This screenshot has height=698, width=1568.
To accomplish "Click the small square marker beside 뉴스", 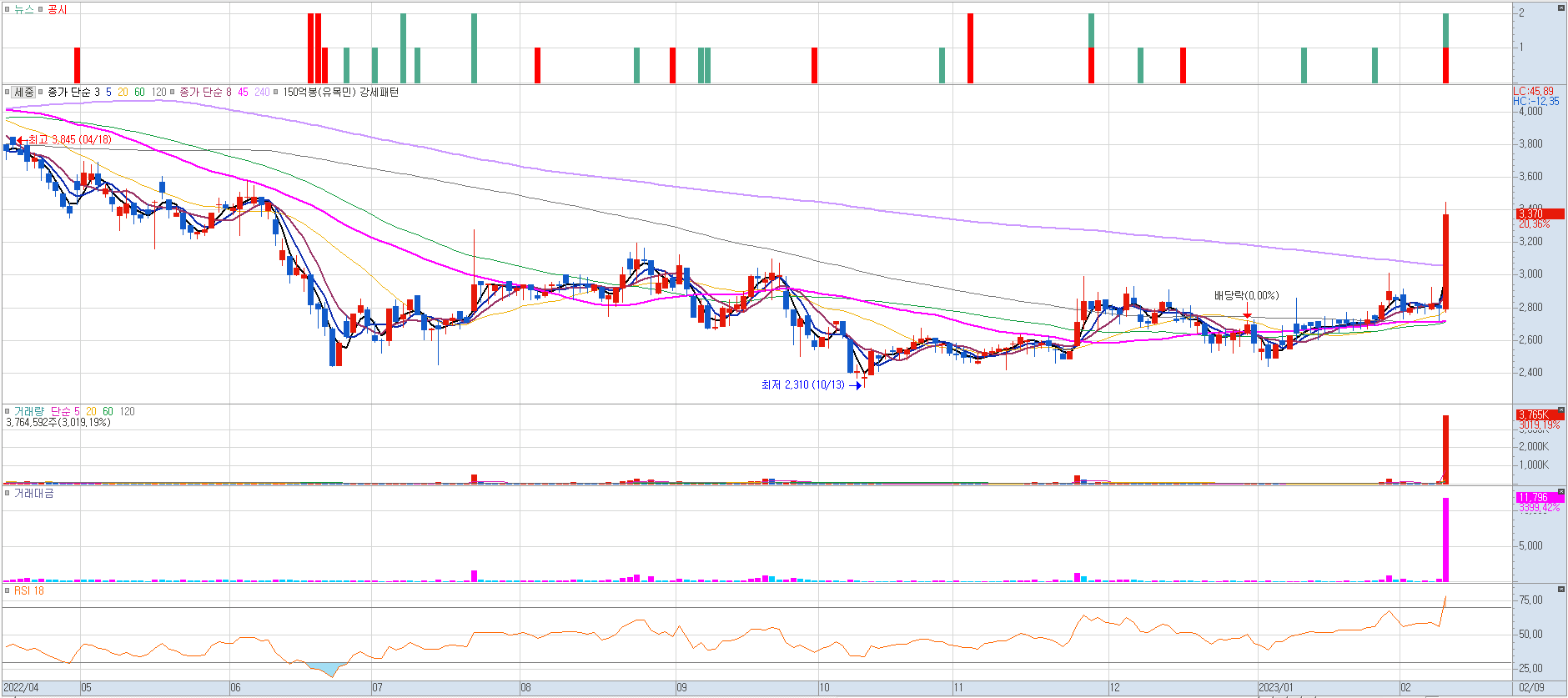I will (7, 9).
